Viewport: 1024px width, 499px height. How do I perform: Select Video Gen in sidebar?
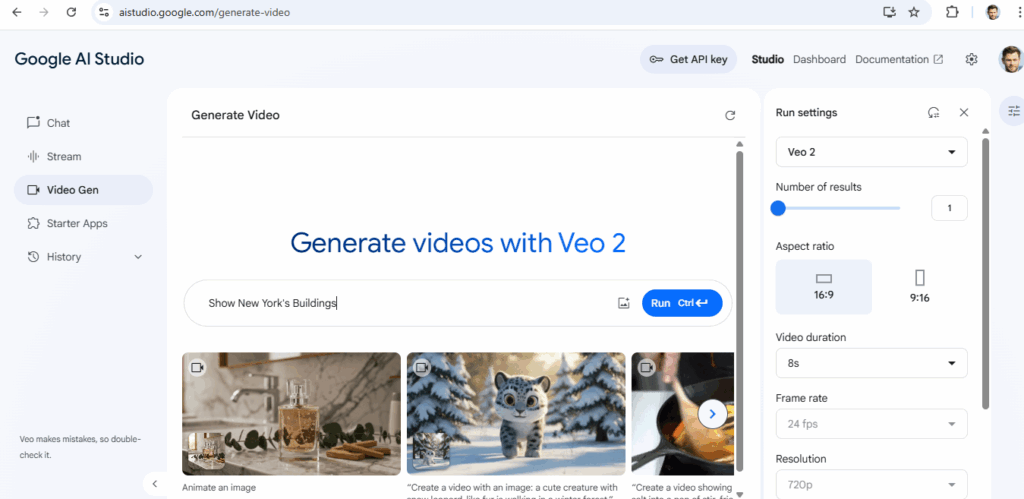click(x=83, y=190)
